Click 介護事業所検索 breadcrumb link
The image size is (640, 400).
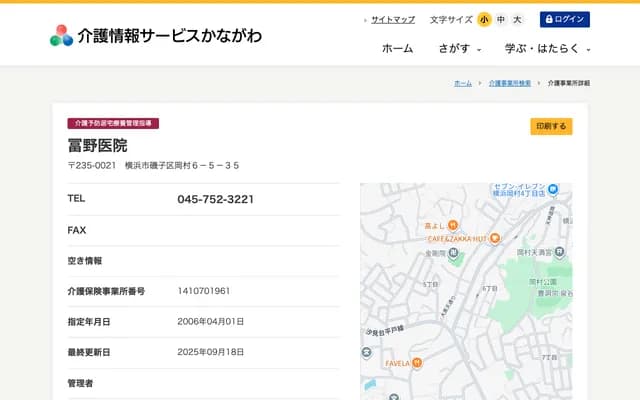510,83
